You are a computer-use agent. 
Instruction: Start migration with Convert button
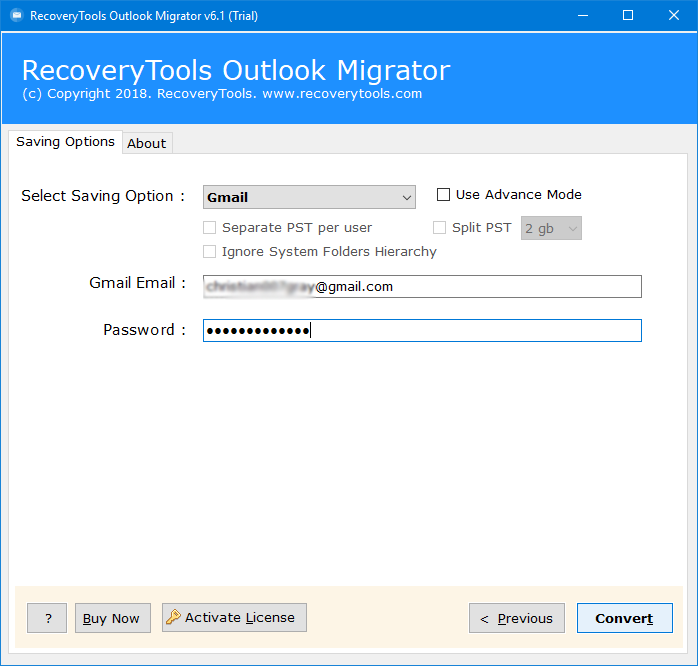(x=625, y=618)
